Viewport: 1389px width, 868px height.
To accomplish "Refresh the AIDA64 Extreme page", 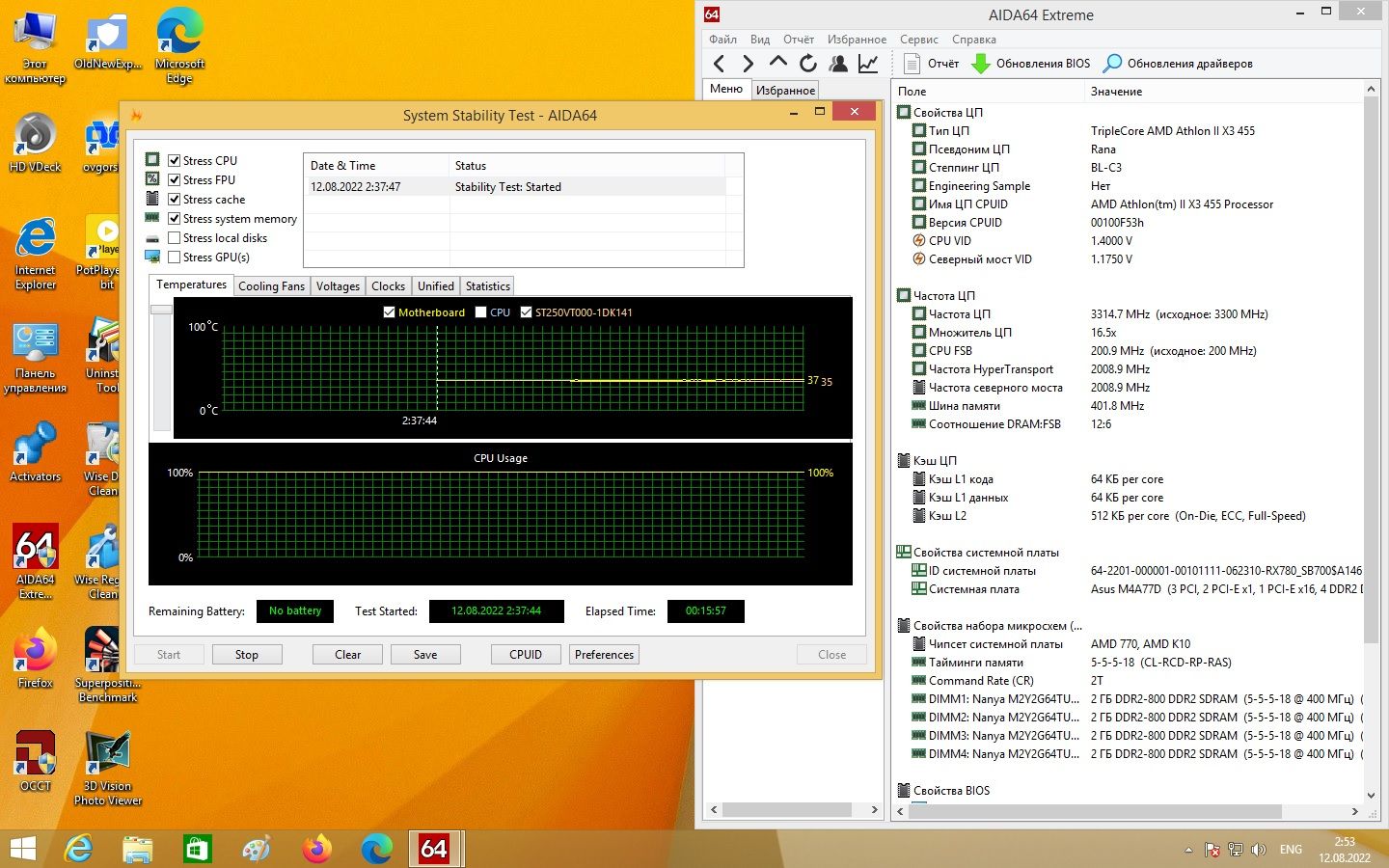I will 808,64.
